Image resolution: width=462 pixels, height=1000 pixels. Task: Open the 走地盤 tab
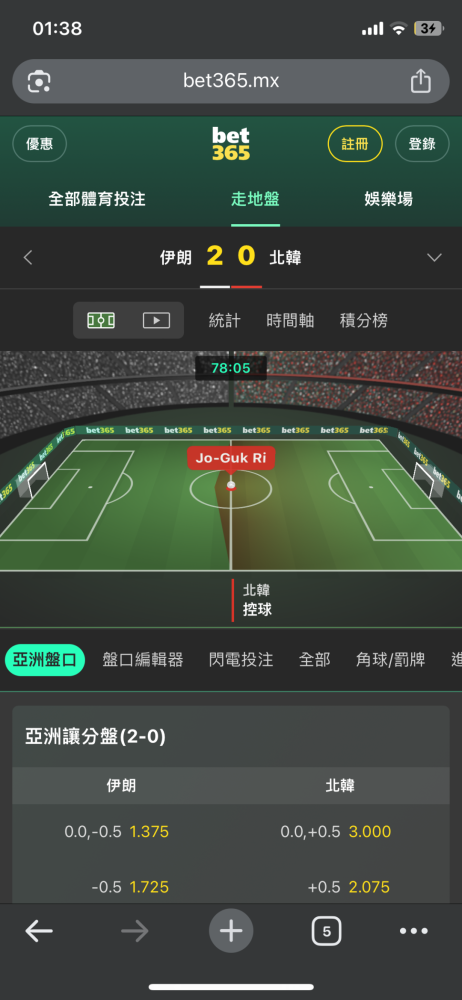255,199
